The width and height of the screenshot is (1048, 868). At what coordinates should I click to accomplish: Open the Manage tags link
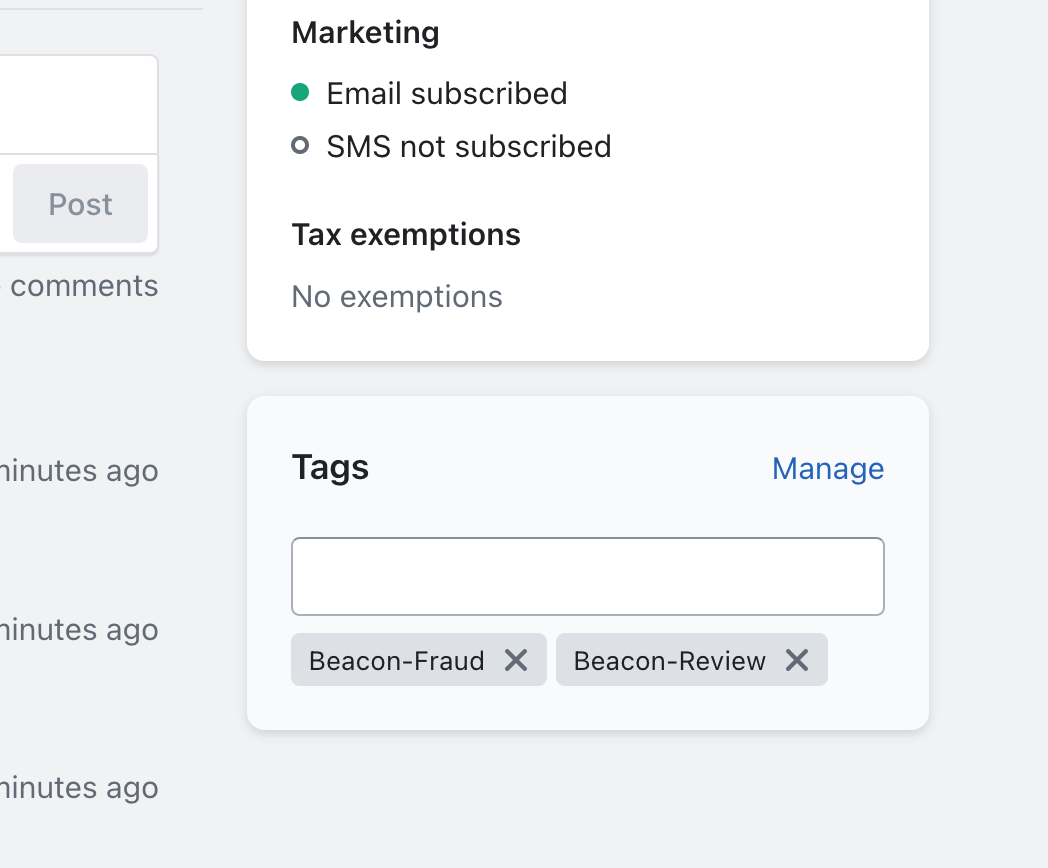pos(828,469)
